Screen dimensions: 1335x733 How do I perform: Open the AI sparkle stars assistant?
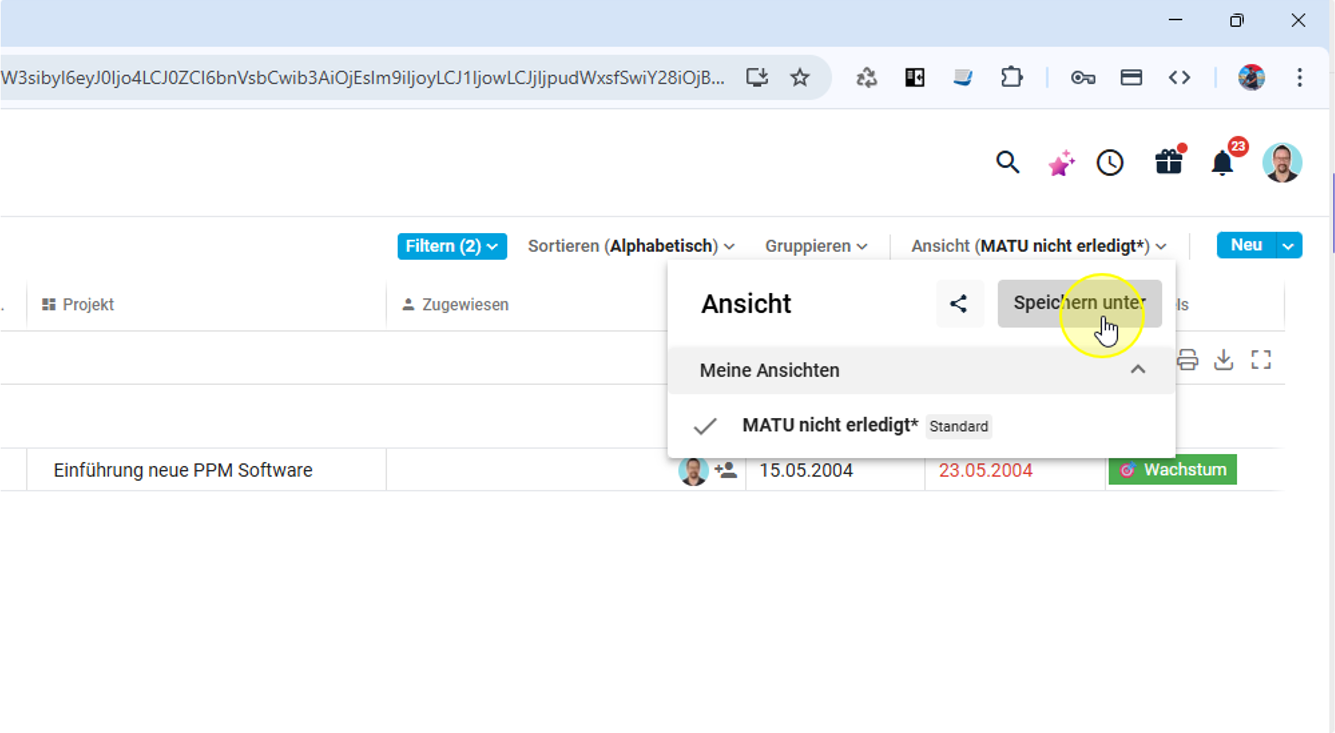tap(1060, 162)
